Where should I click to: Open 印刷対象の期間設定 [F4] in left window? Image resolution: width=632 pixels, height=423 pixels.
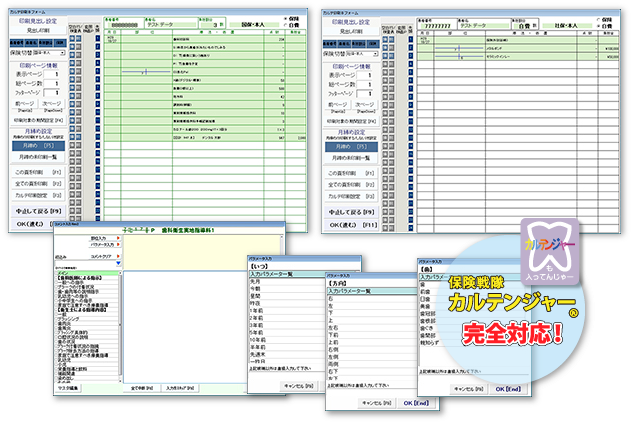click(x=38, y=120)
